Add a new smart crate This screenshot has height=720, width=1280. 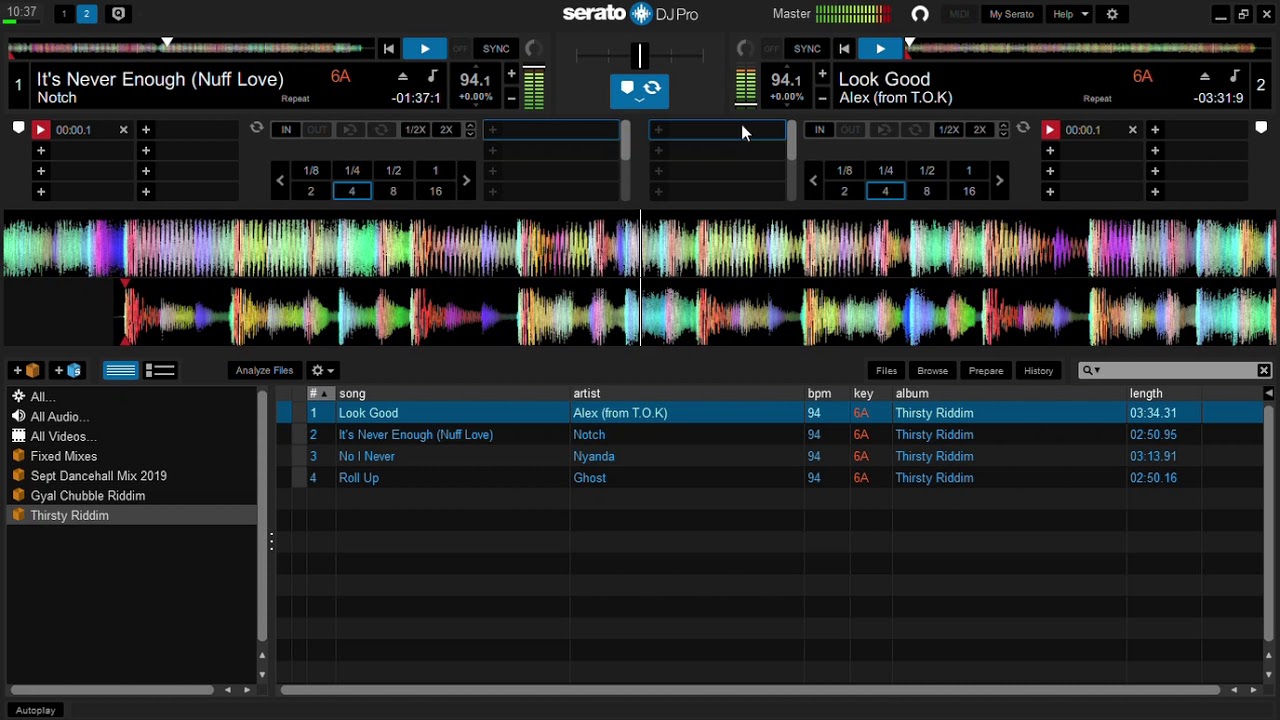68,371
